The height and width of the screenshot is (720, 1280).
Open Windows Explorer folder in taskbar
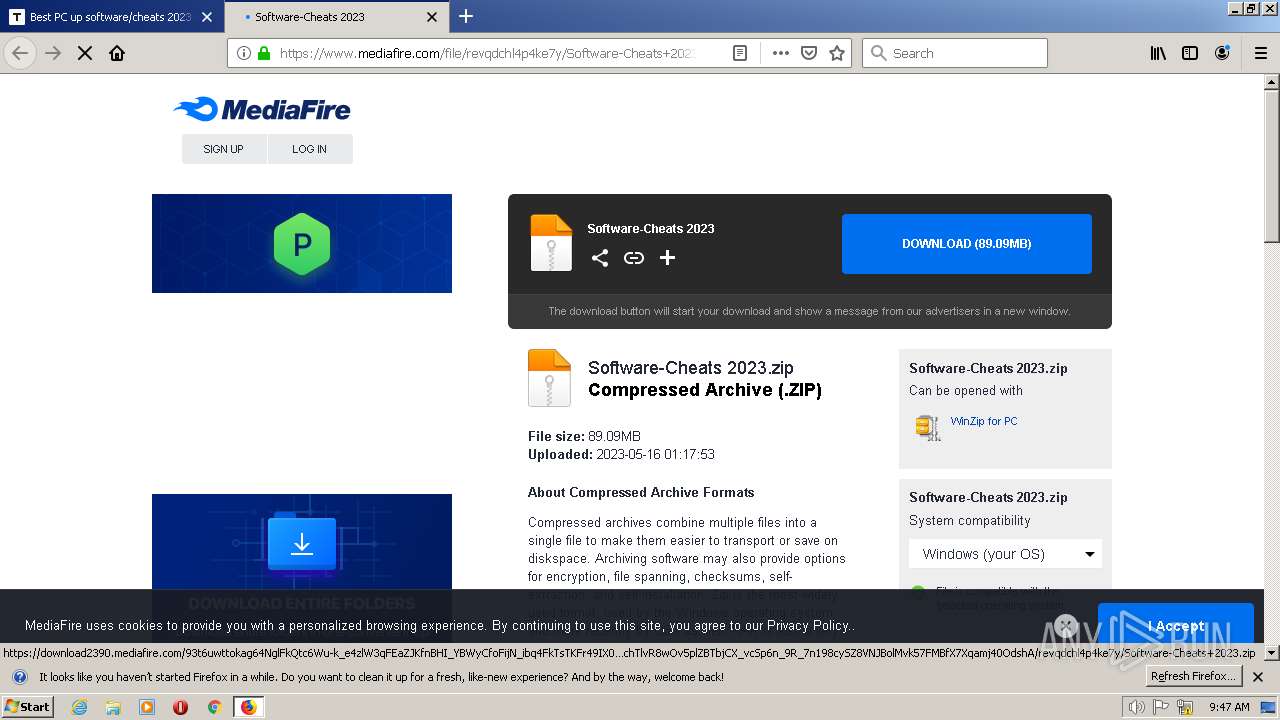(113, 707)
